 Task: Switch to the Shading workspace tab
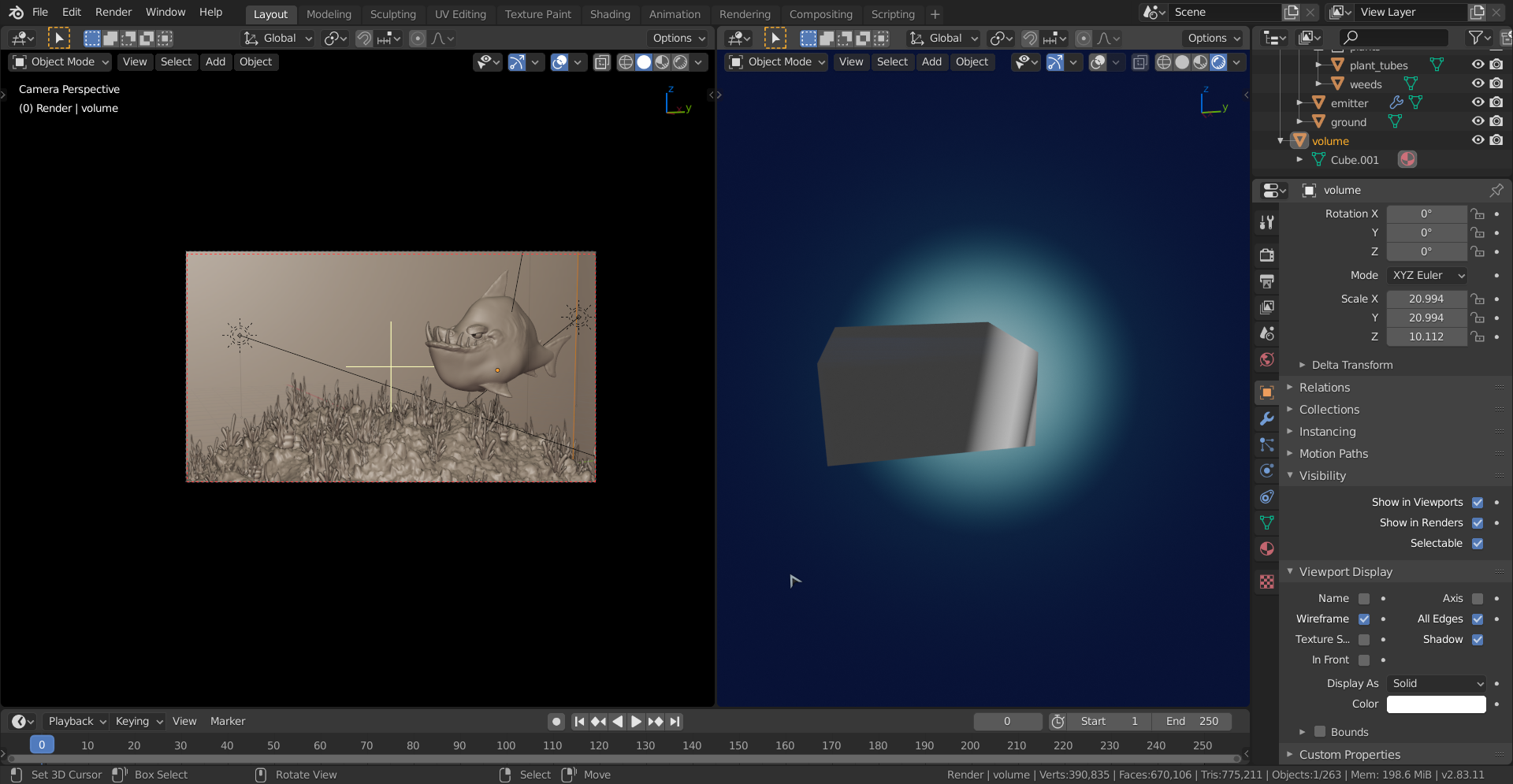pyautogui.click(x=610, y=14)
